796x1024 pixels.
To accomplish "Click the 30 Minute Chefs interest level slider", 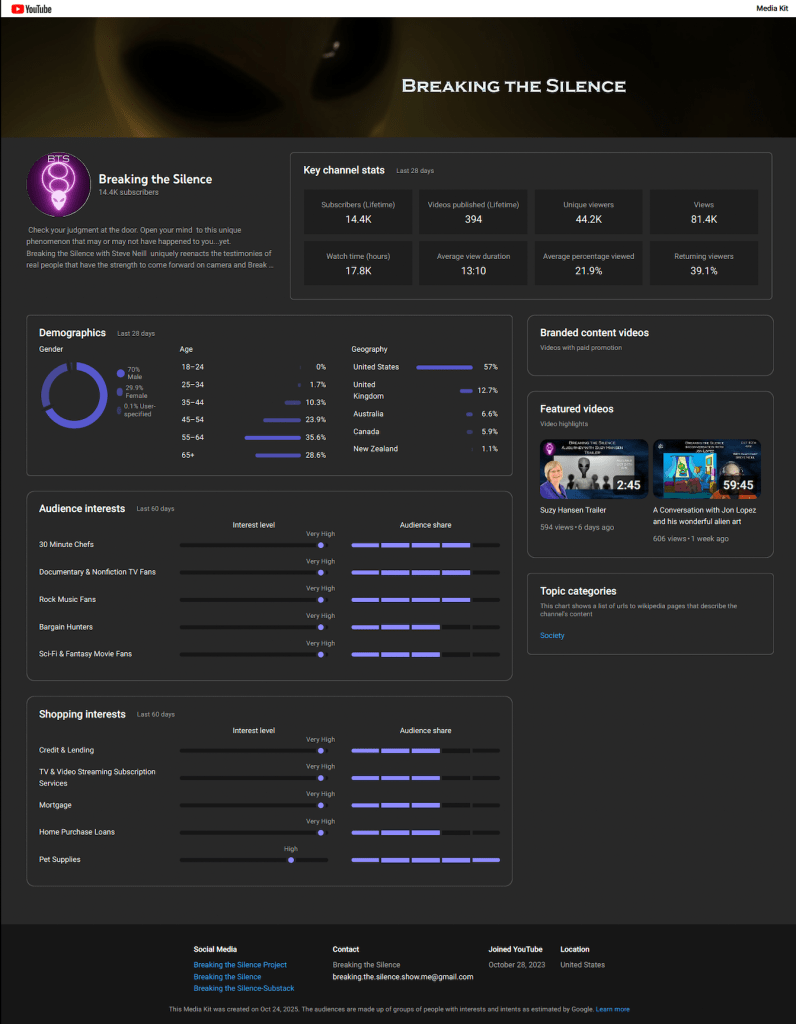I will [254, 545].
